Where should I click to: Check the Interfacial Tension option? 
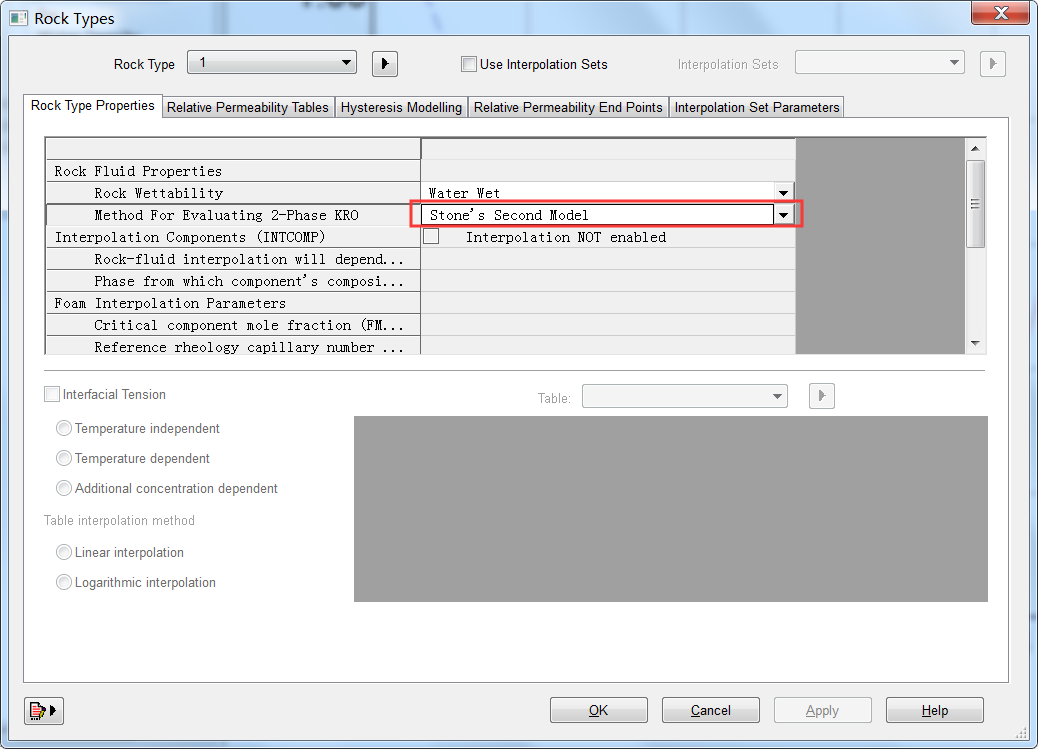pyautogui.click(x=52, y=395)
